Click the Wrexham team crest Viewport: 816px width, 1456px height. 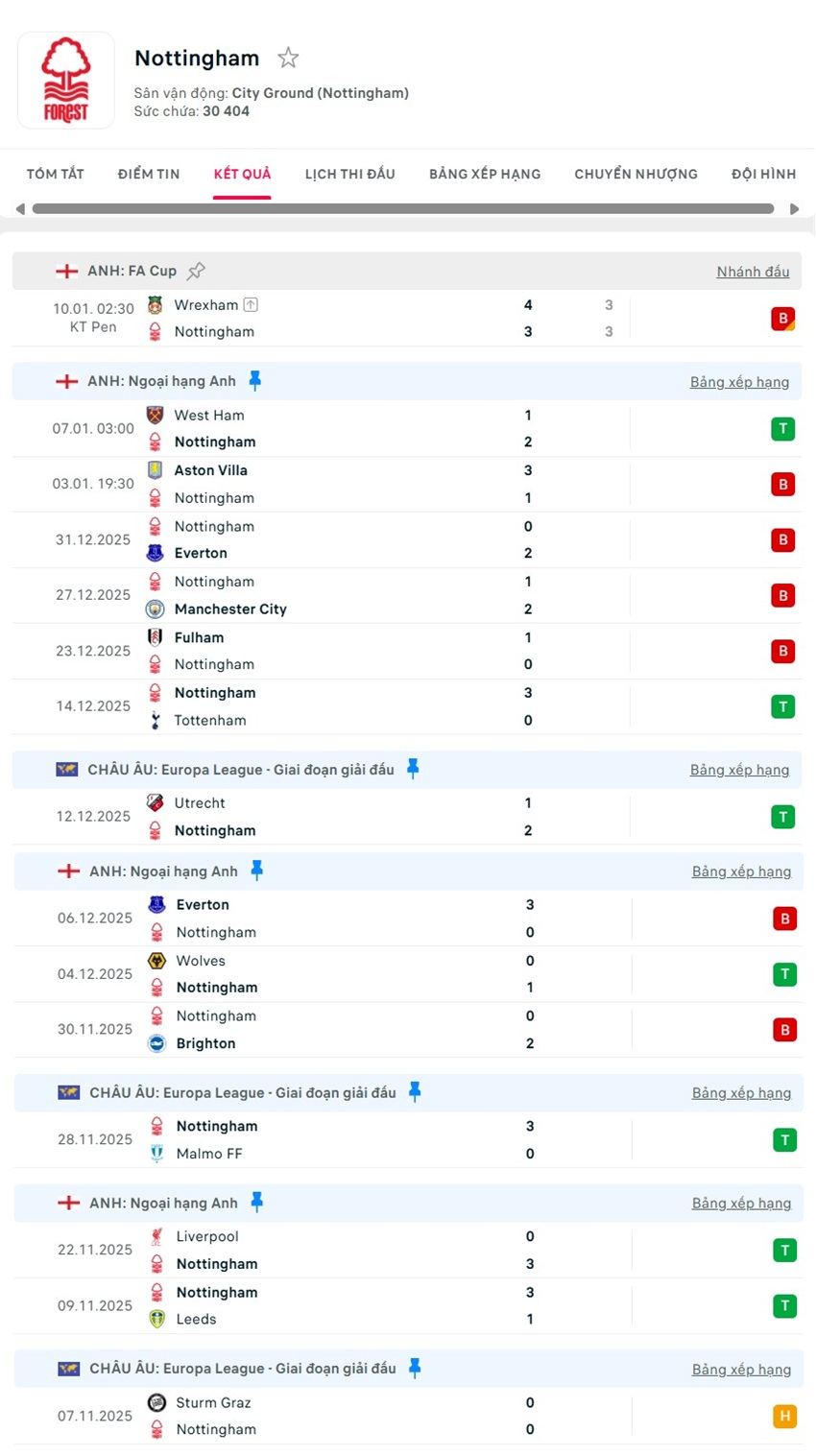(x=155, y=305)
